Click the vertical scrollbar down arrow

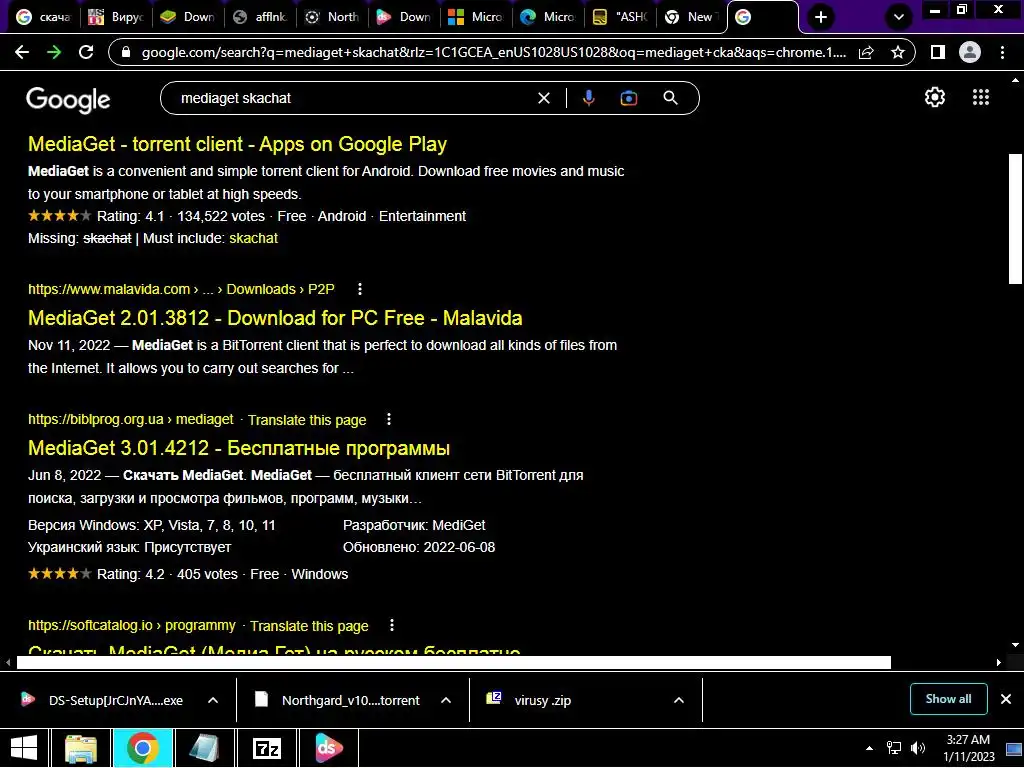tap(1015, 645)
